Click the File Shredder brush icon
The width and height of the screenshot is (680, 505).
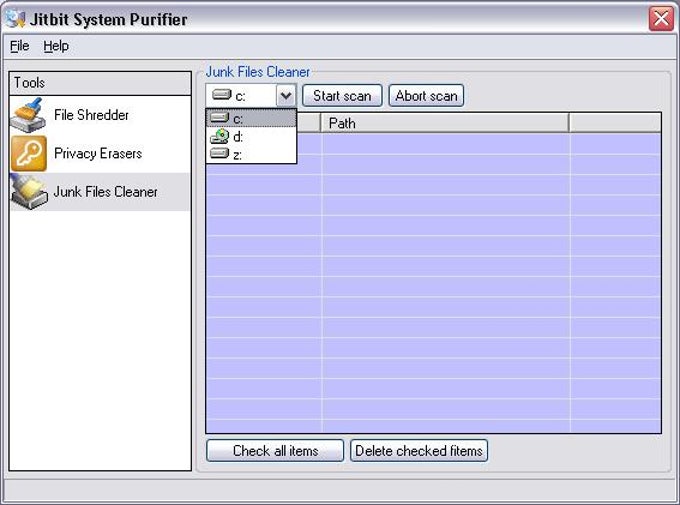pyautogui.click(x=29, y=115)
